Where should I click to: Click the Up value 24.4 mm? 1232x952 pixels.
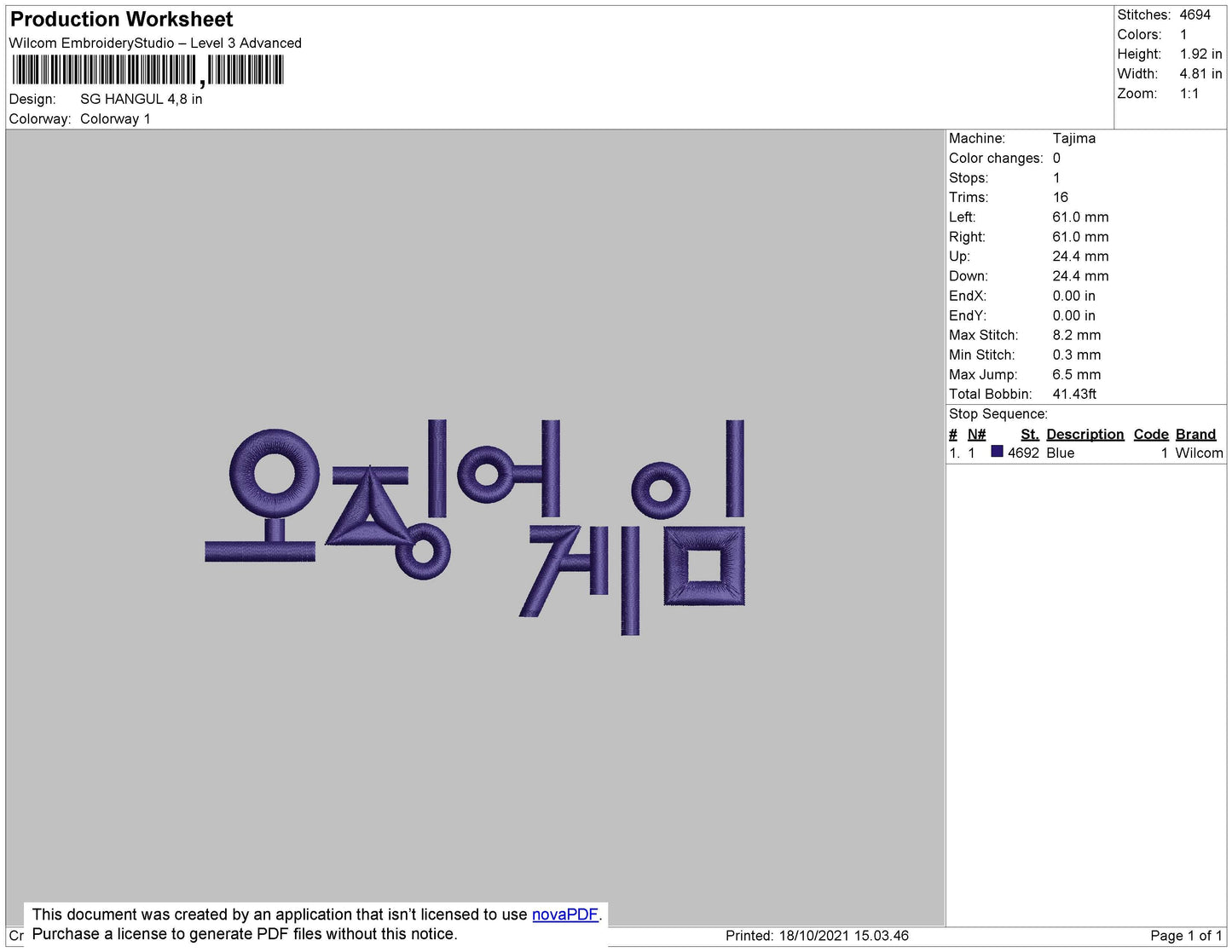tap(1081, 256)
